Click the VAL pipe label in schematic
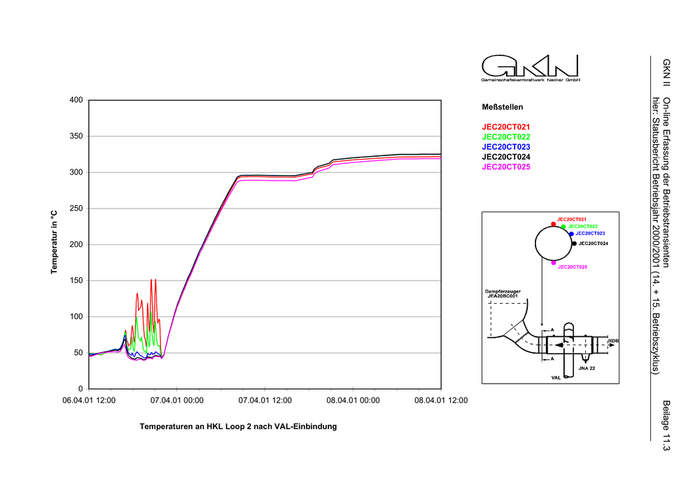This screenshot has width=700, height=495. pyautogui.click(x=556, y=379)
